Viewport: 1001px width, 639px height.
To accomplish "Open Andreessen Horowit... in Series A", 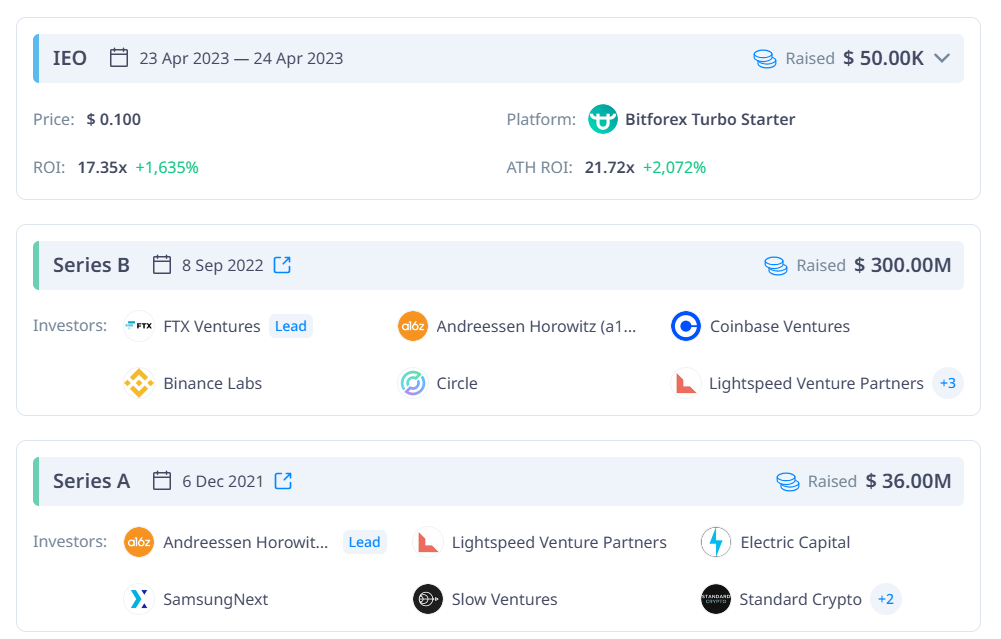I will point(246,542).
